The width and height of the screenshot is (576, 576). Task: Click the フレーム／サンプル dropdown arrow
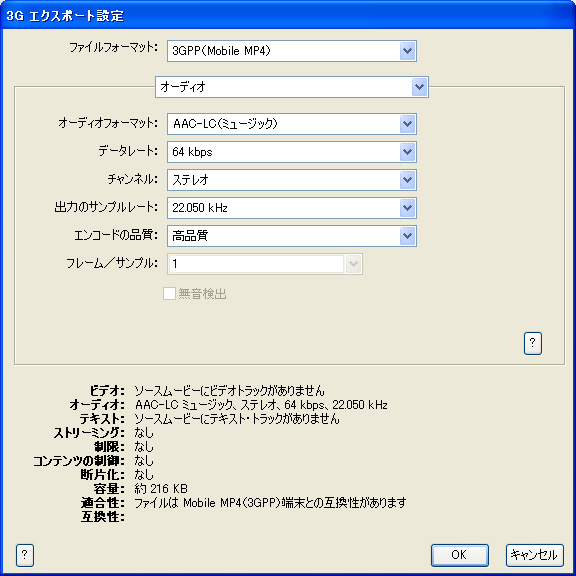pyautogui.click(x=353, y=263)
